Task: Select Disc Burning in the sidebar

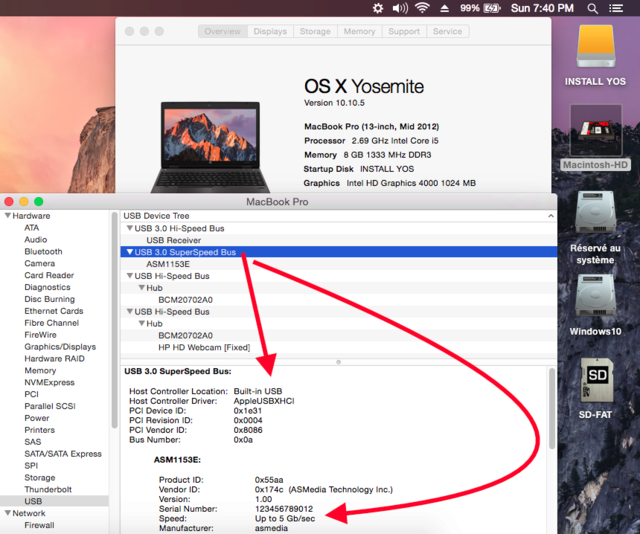Action: coord(49,299)
